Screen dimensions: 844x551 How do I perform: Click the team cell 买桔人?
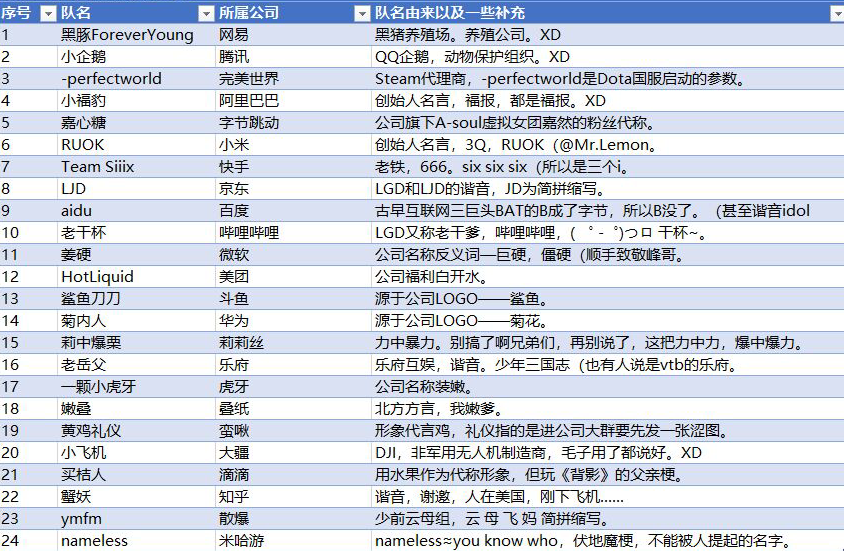[136, 475]
